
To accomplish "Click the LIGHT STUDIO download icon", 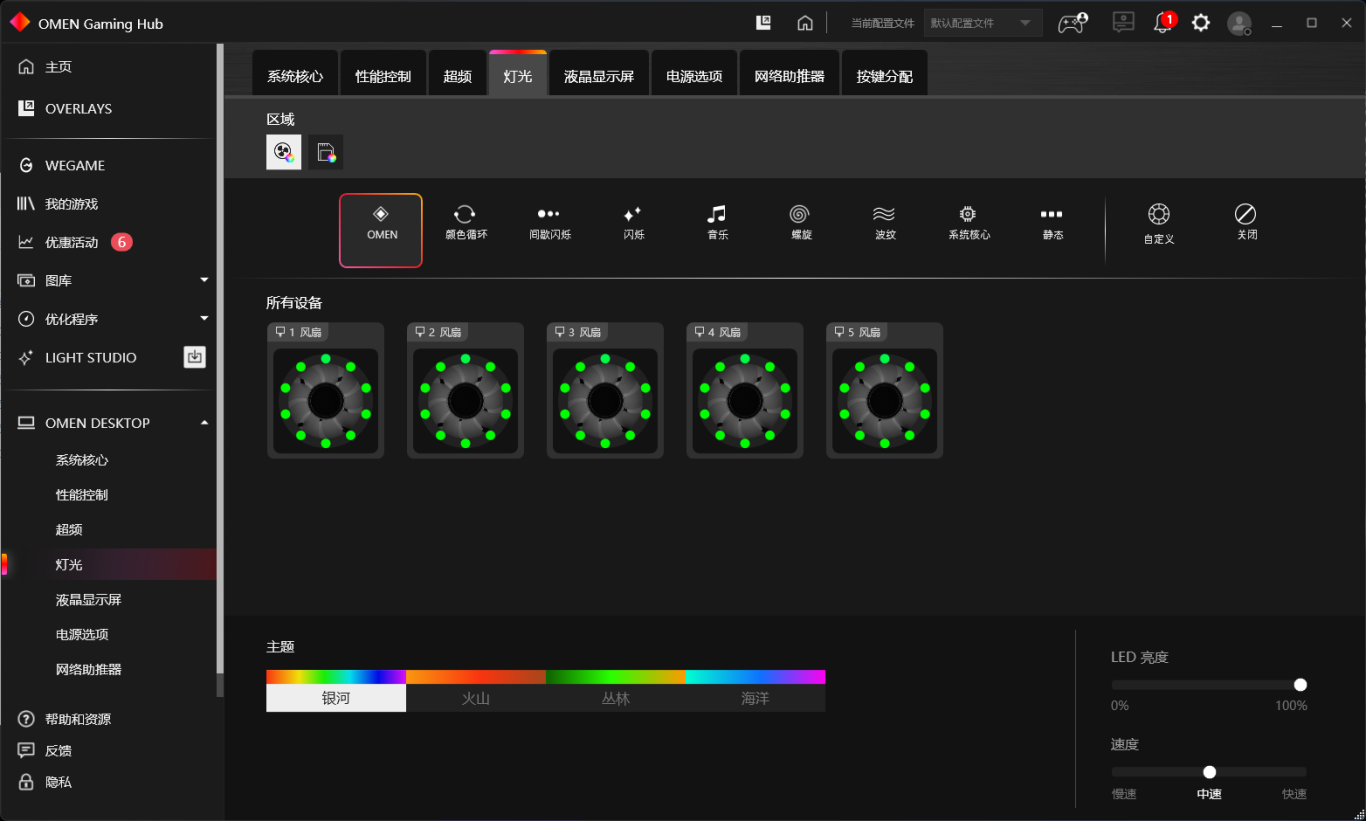I will [194, 357].
